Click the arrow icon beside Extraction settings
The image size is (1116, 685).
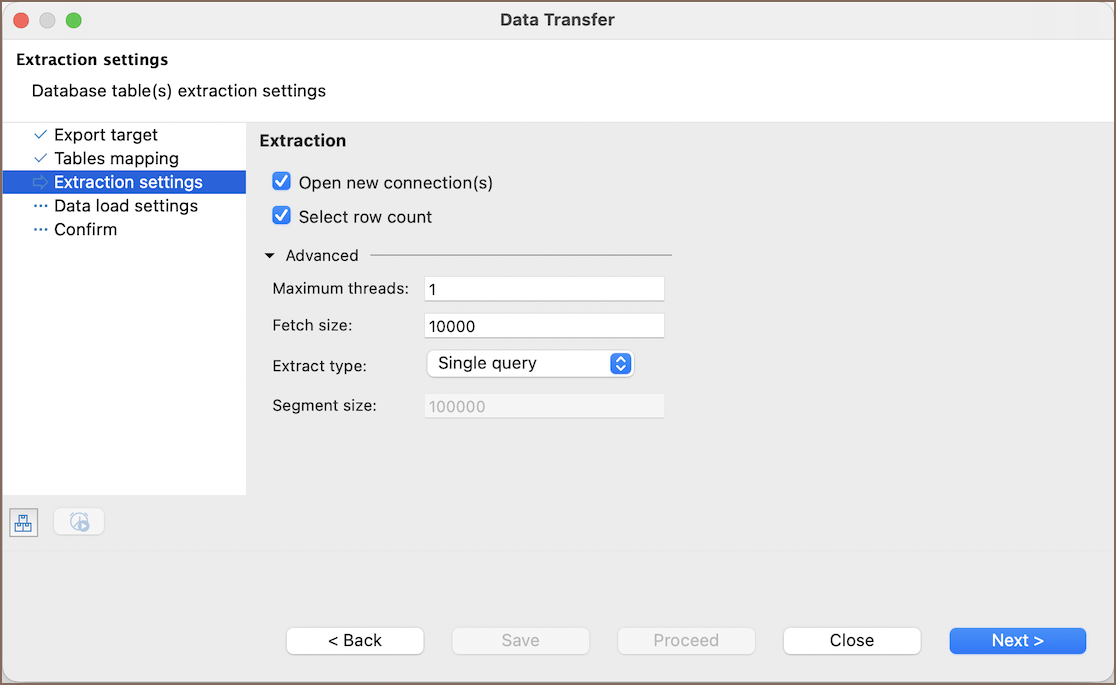click(x=40, y=182)
